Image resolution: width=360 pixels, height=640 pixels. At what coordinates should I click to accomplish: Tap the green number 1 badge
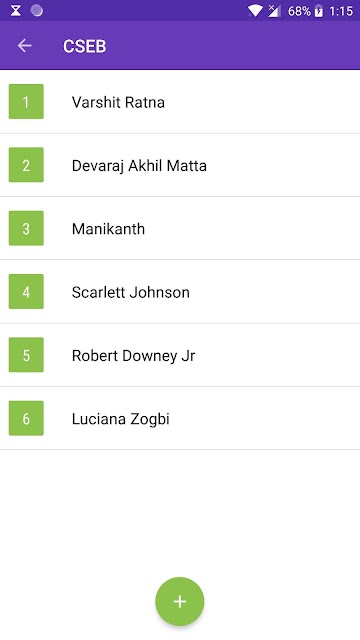[x=26, y=102]
